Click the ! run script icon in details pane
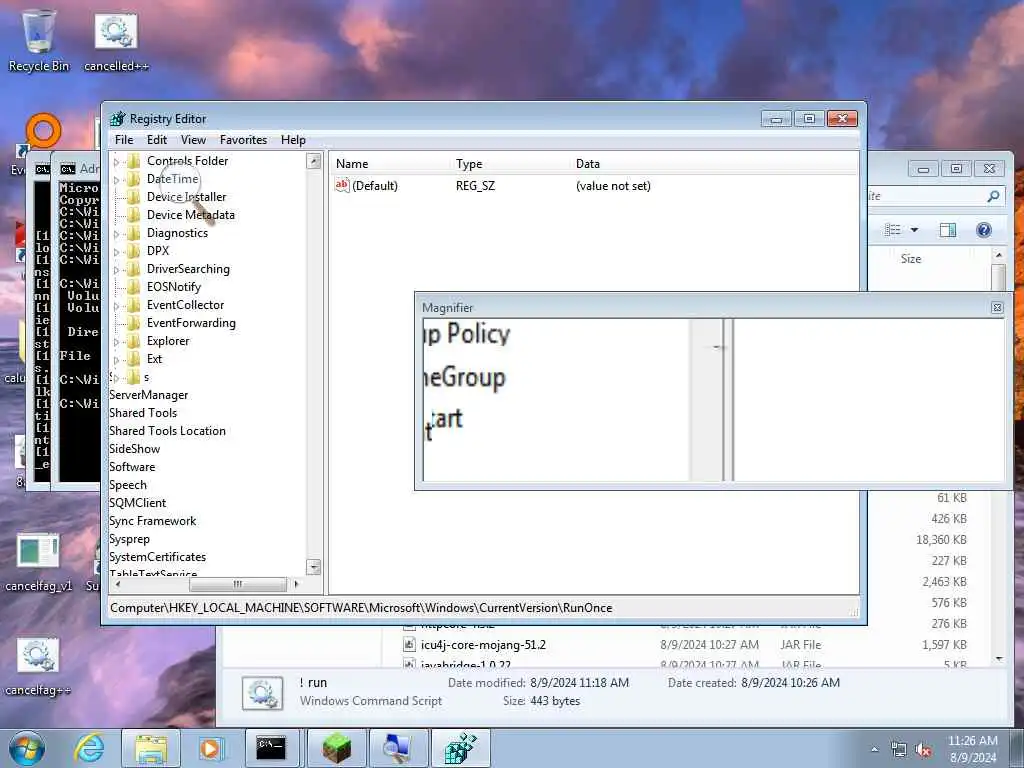Viewport: 1024px width, 768px height. [x=263, y=693]
